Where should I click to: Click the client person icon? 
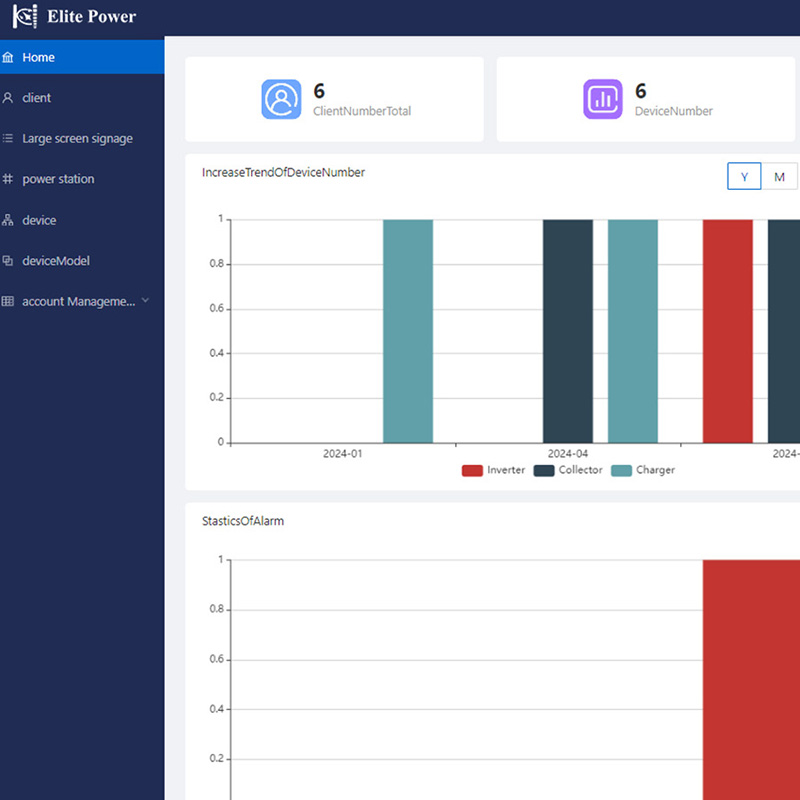[9, 98]
